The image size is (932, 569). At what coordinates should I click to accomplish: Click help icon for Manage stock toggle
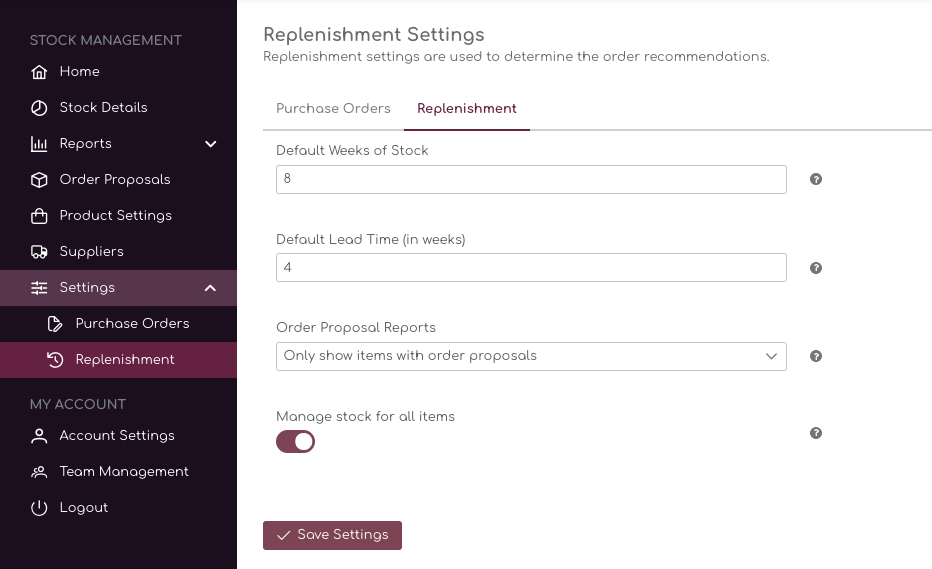816,433
